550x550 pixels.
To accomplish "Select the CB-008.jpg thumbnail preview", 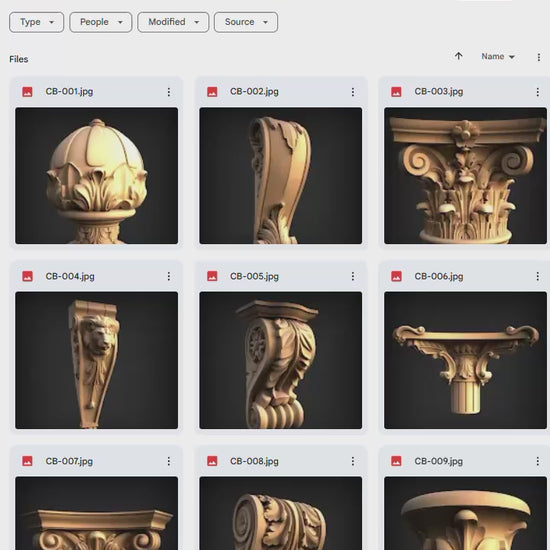I will point(281,513).
